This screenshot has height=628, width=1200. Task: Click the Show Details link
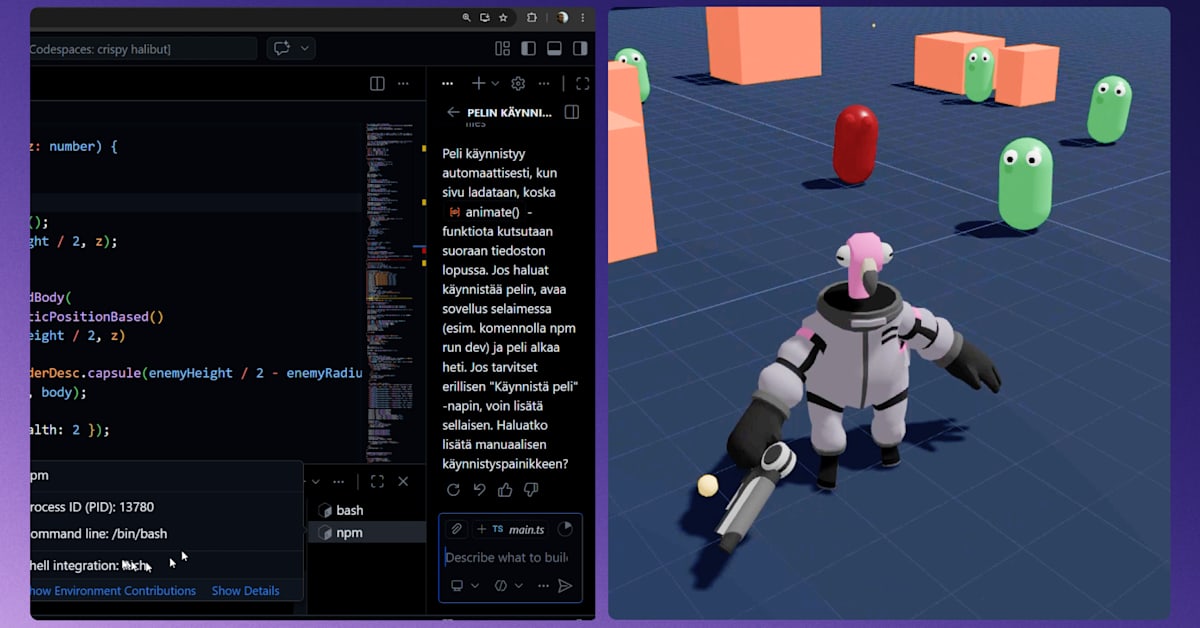(245, 591)
